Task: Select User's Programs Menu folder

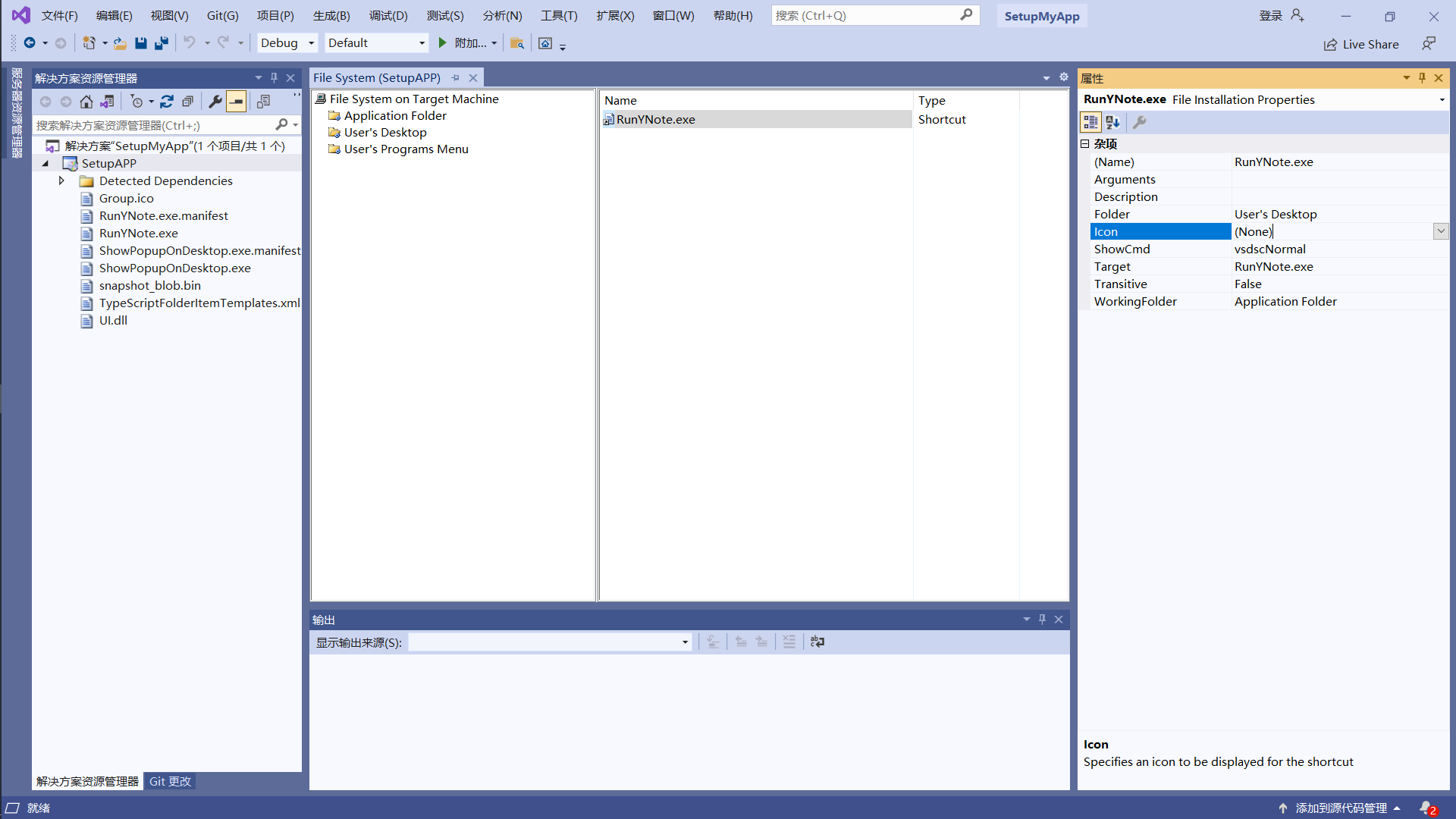Action: [x=406, y=149]
